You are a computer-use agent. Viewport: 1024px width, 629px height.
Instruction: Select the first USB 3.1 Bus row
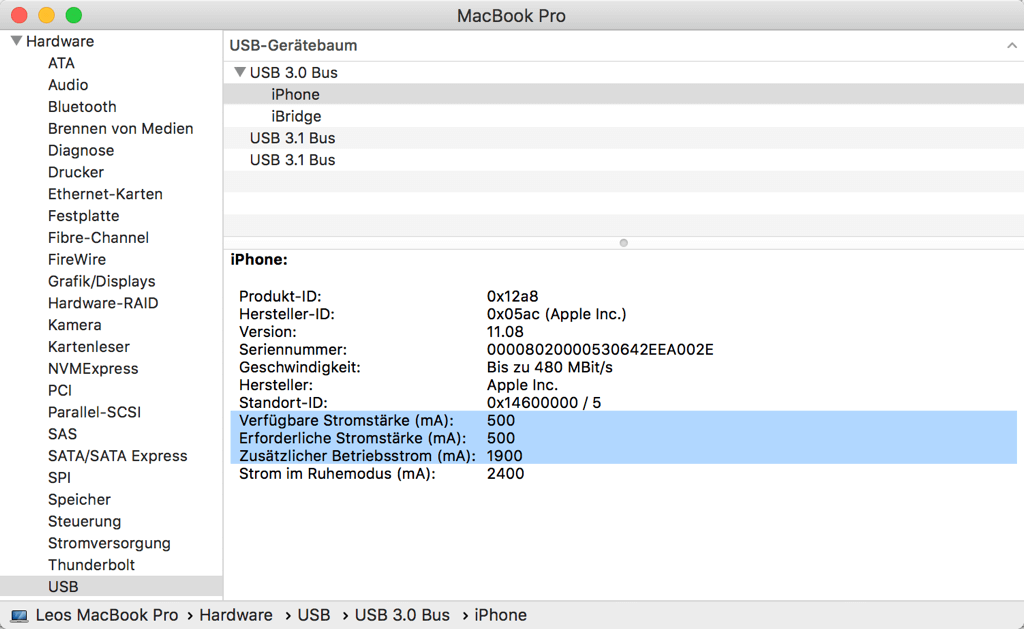624,138
